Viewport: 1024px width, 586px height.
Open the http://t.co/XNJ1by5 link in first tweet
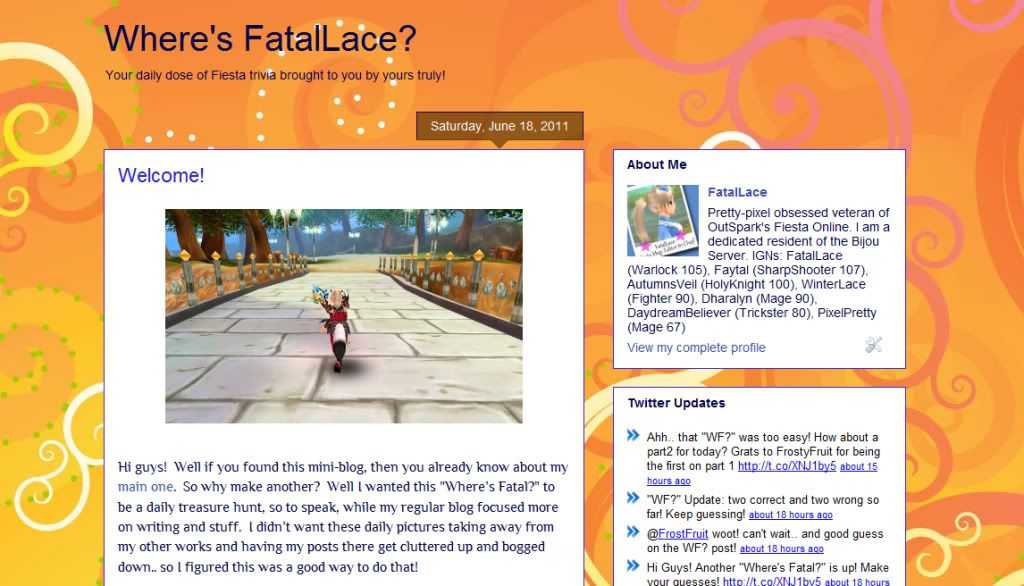tap(787, 466)
